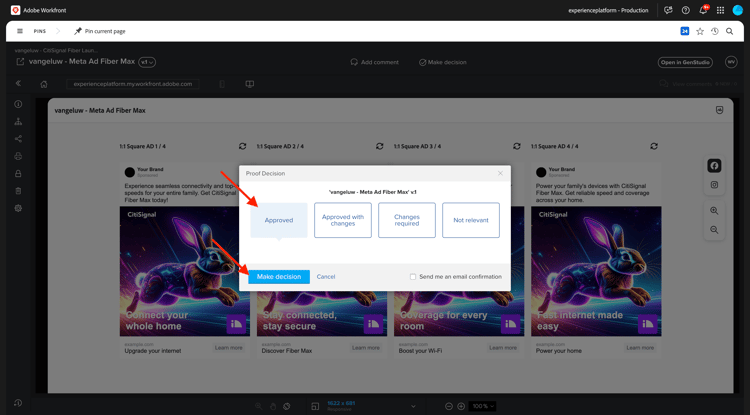
Task: Select the Approved decision option
Action: [x=279, y=220]
